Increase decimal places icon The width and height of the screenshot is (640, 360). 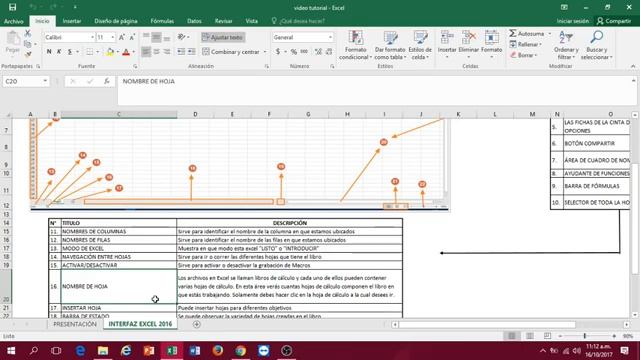(x=318, y=52)
